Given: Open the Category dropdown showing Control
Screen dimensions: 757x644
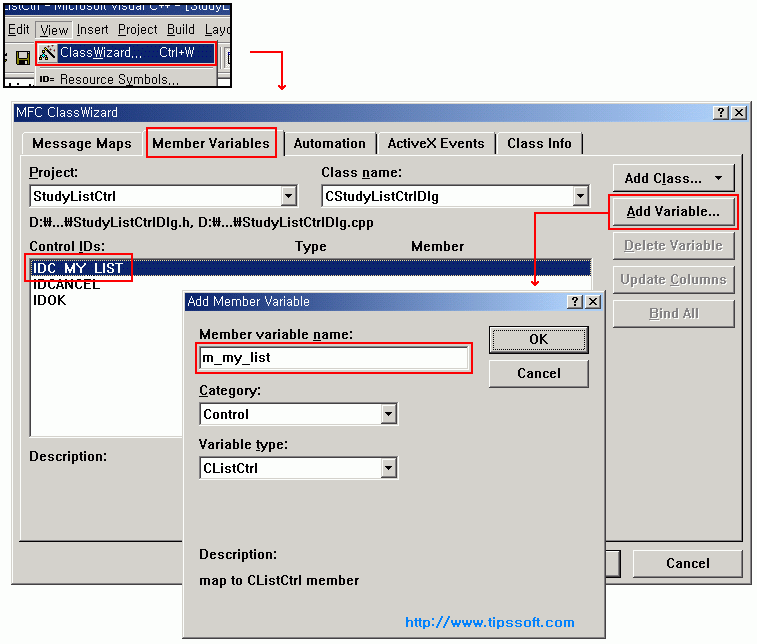Looking at the screenshot, I should click(x=388, y=414).
